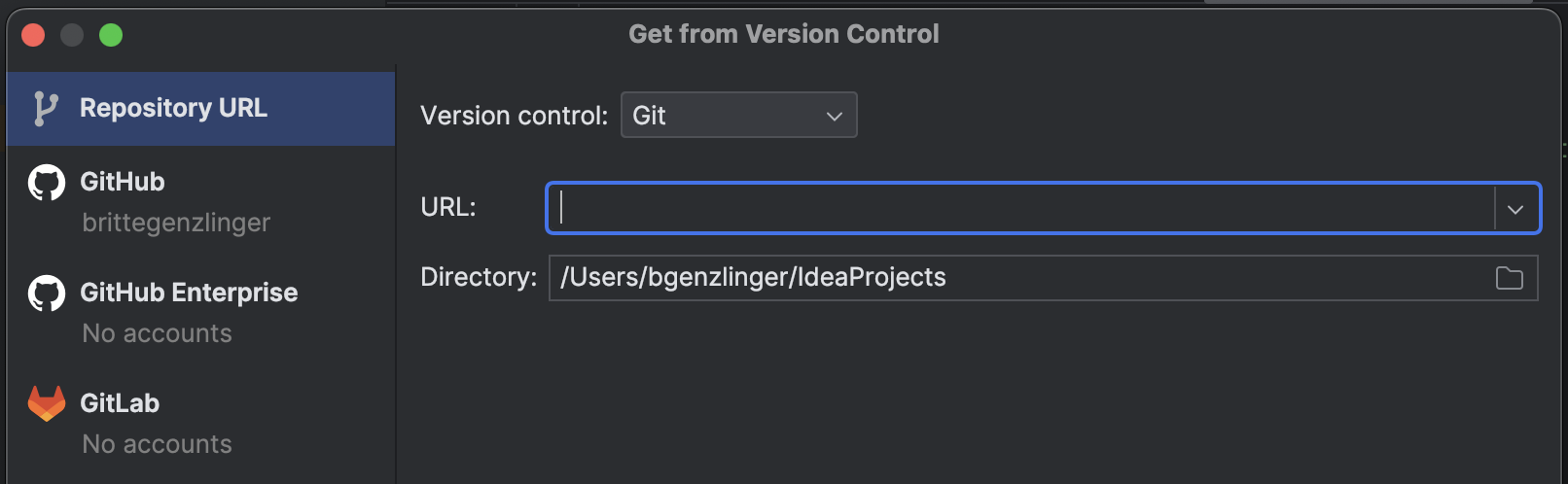Screen dimensions: 1568x484
Task: Click the "Get from Version Control" title
Action: 783,34
